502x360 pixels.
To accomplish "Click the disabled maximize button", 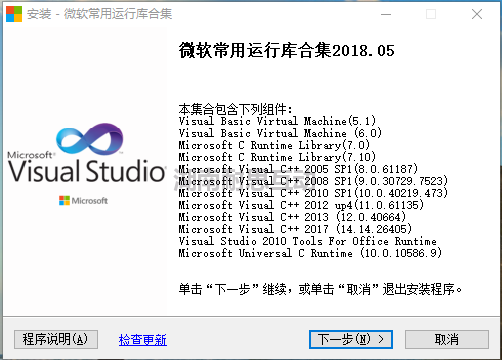I will pos(431,14).
